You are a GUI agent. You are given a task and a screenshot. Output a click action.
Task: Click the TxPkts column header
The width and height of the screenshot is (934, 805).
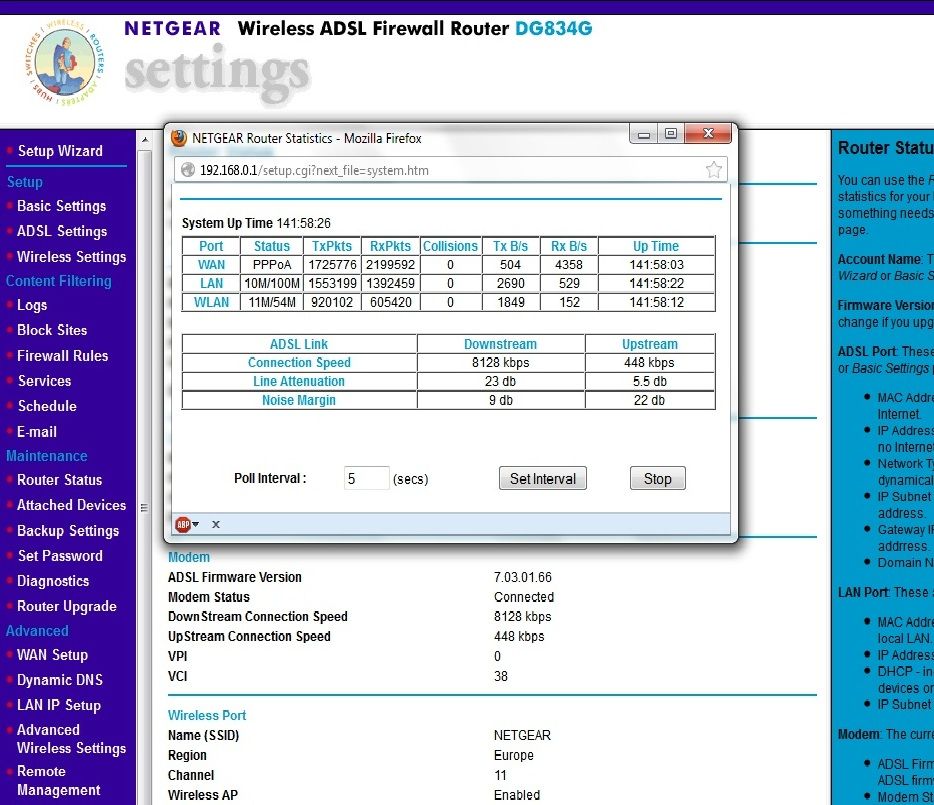[x=332, y=246]
